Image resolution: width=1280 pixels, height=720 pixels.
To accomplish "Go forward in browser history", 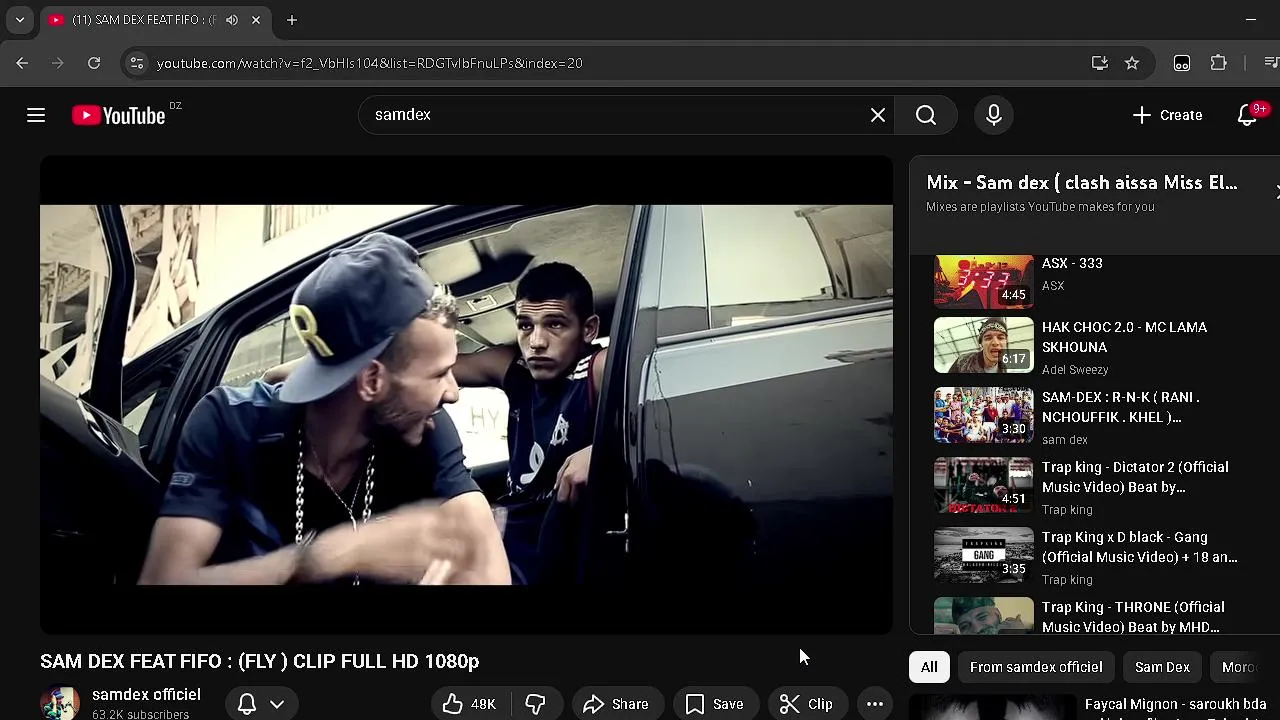I will (x=58, y=63).
